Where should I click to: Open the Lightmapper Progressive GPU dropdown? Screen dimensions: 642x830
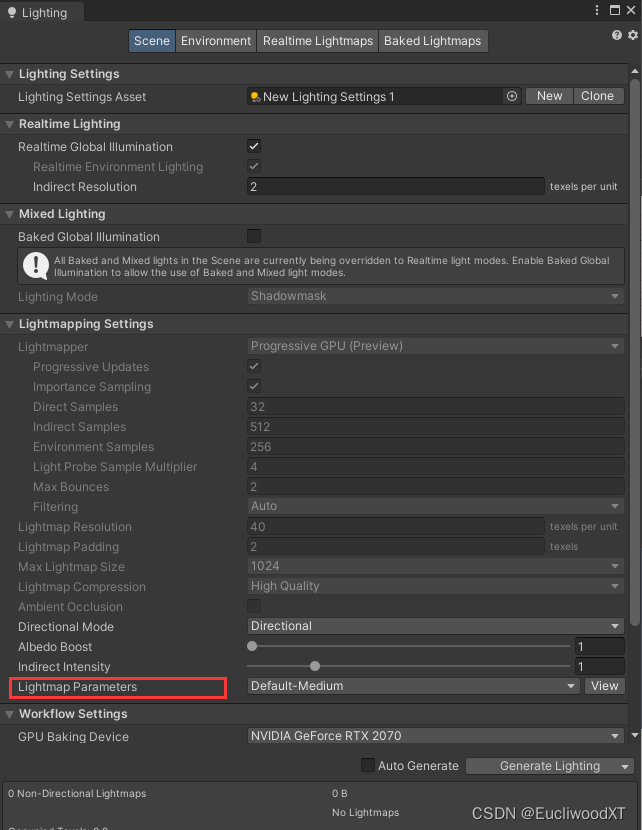(436, 346)
